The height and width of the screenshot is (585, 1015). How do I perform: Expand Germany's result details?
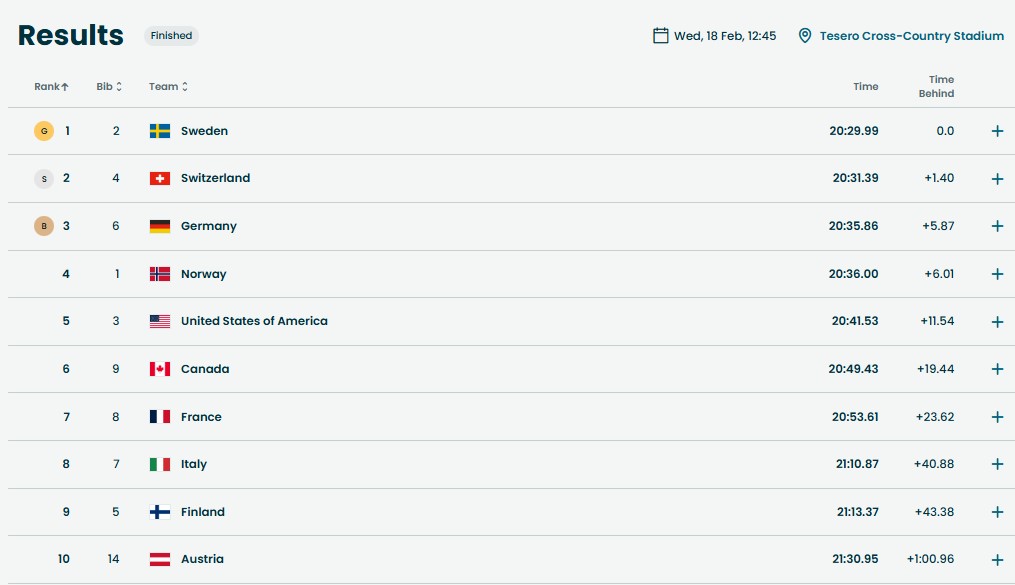(x=997, y=226)
